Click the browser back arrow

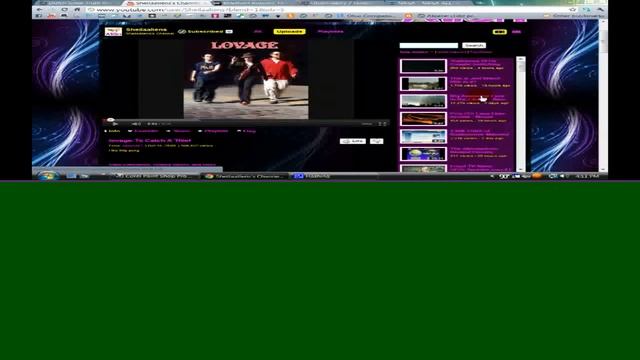40,9
